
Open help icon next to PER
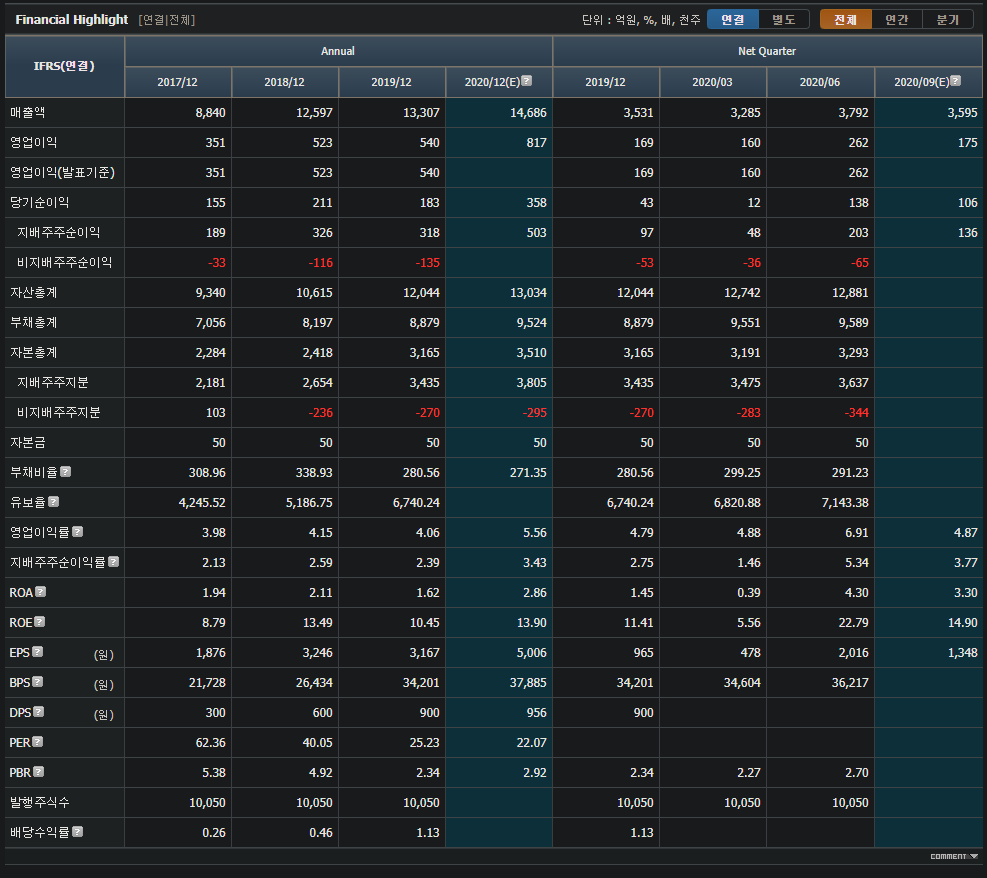pyautogui.click(x=38, y=741)
